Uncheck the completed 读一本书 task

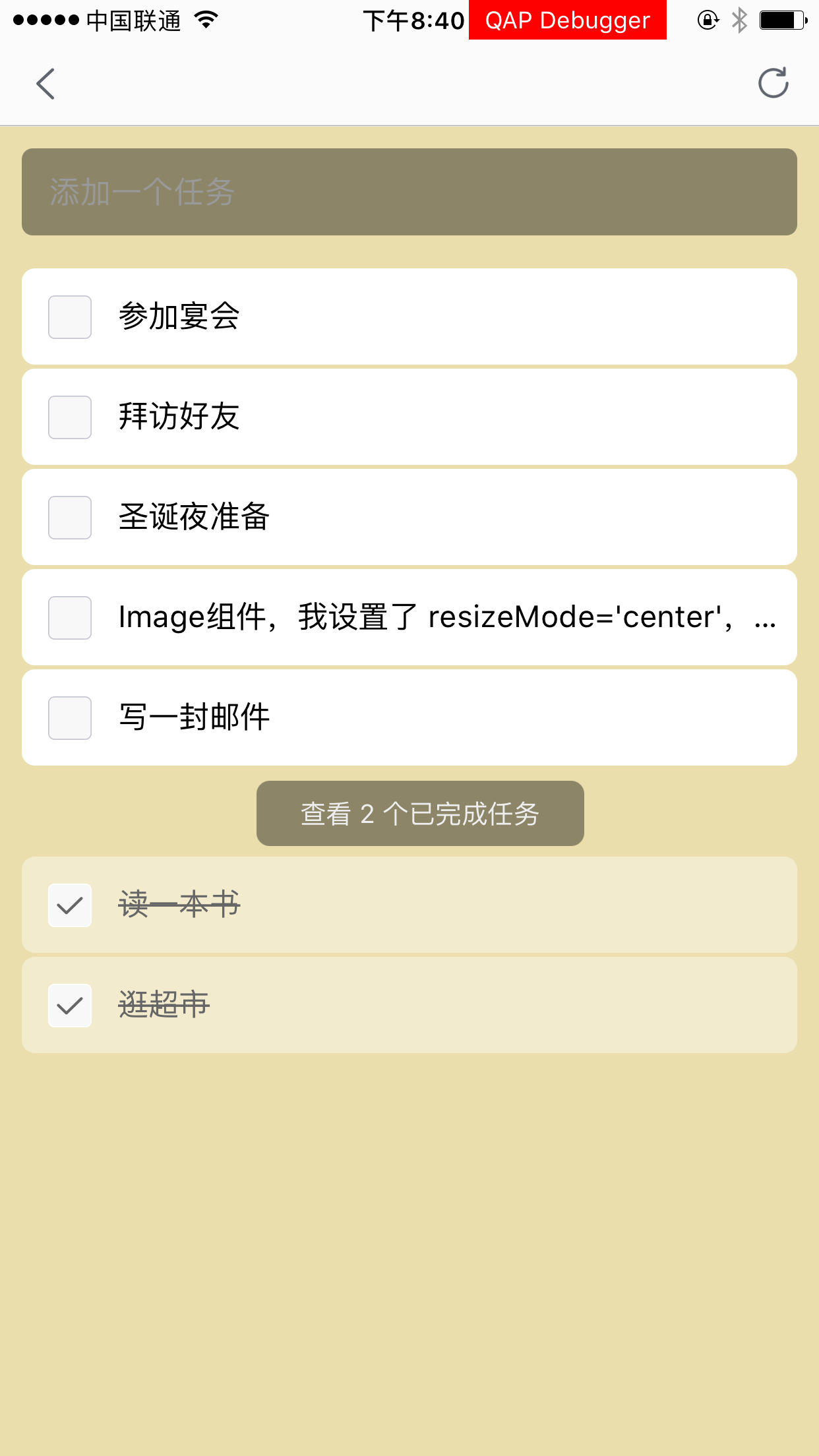[70, 905]
